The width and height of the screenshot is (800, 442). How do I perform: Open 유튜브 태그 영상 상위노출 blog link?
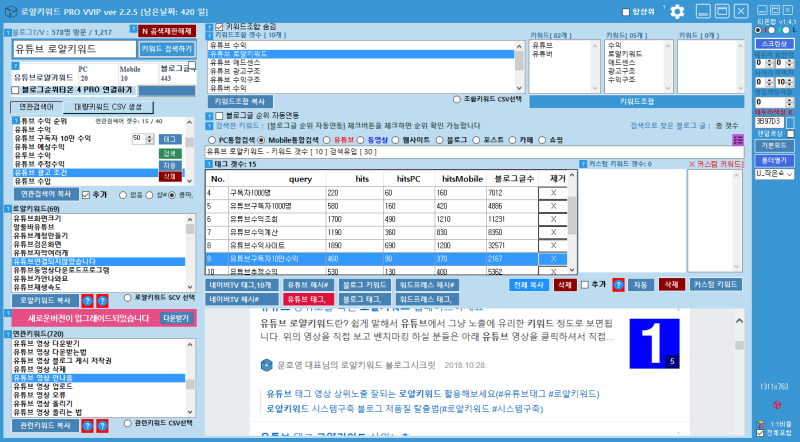pyautogui.click(x=433, y=394)
